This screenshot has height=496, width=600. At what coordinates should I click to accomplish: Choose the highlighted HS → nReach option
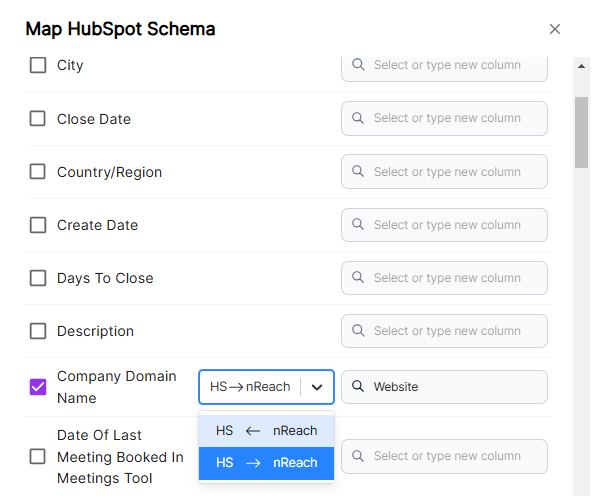(x=266, y=463)
